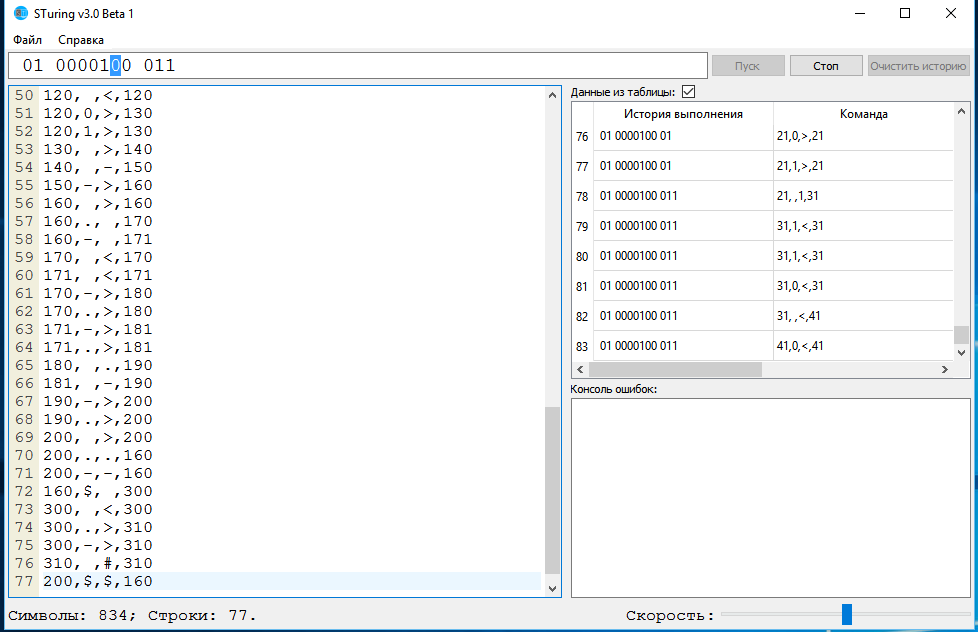This screenshot has width=978, height=632.
Task: Minimize the STuring window
Action: (x=860, y=13)
